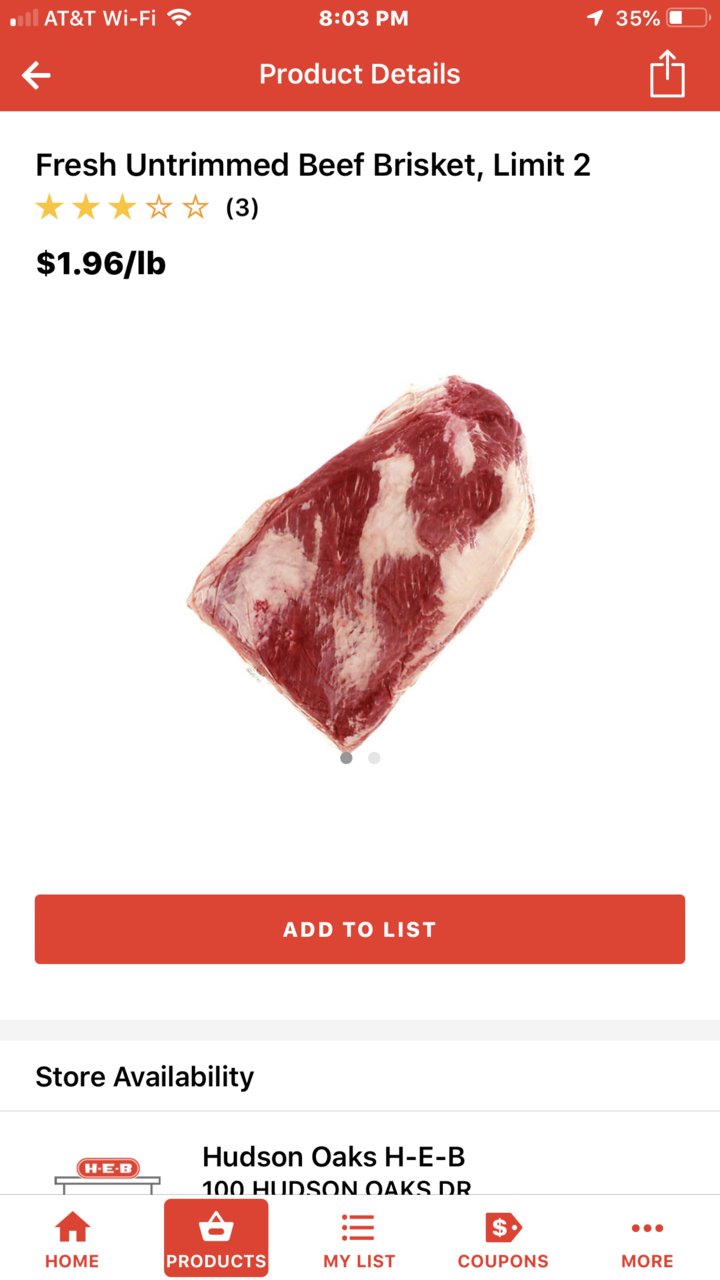Screen dimensions: 720x1280
Task: Tap the three-star rating stars
Action: point(122,208)
